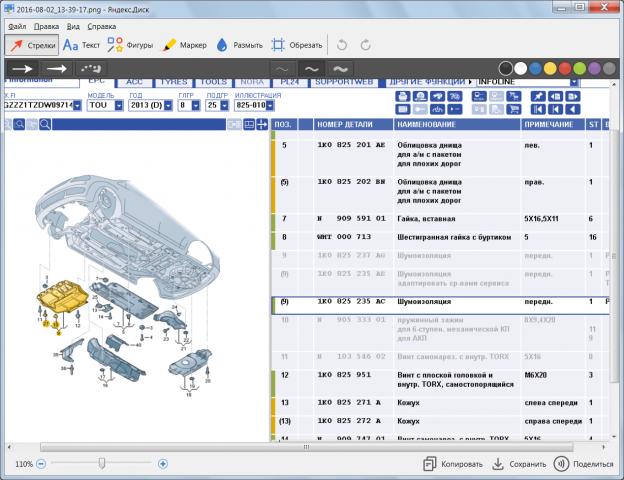Pick the yellow color swatch
This screenshot has height=480, width=624.
pos(550,68)
